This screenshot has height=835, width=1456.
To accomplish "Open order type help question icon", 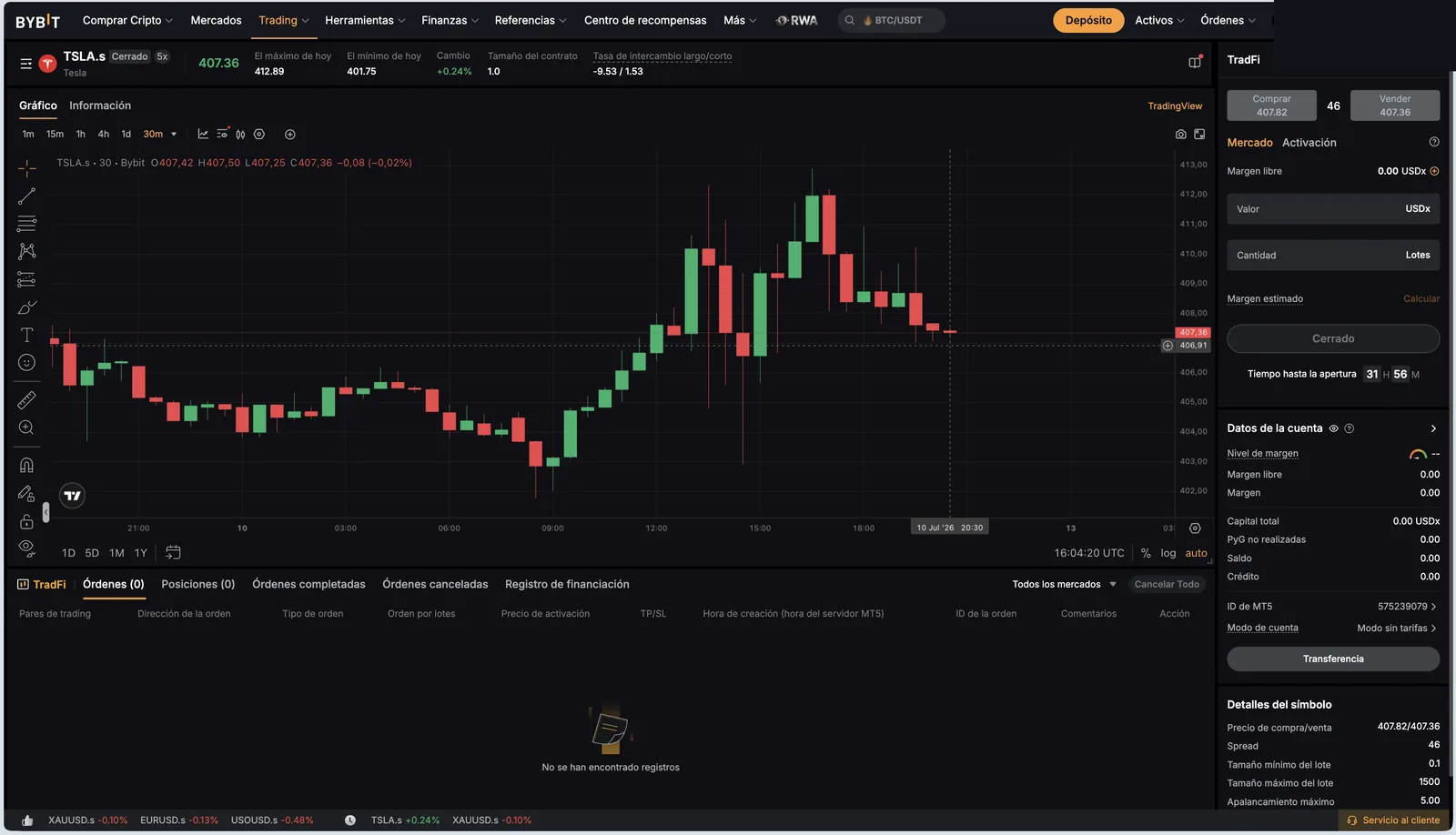I will point(1434,142).
